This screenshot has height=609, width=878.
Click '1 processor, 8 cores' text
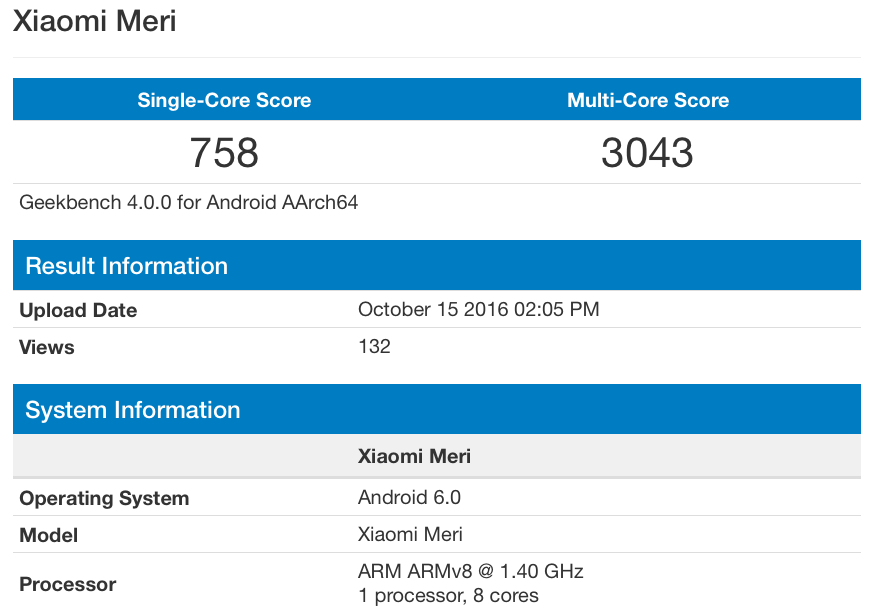pyautogui.click(x=449, y=596)
